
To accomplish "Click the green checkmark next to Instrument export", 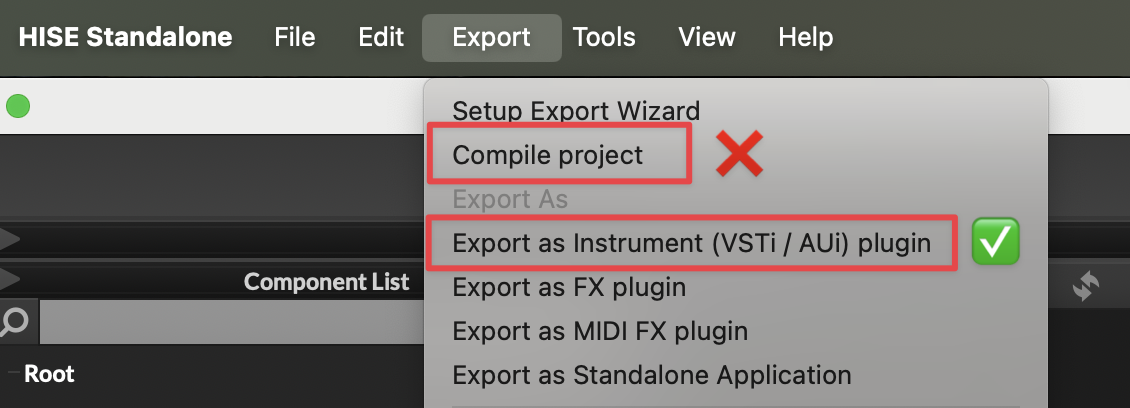I will 995,243.
